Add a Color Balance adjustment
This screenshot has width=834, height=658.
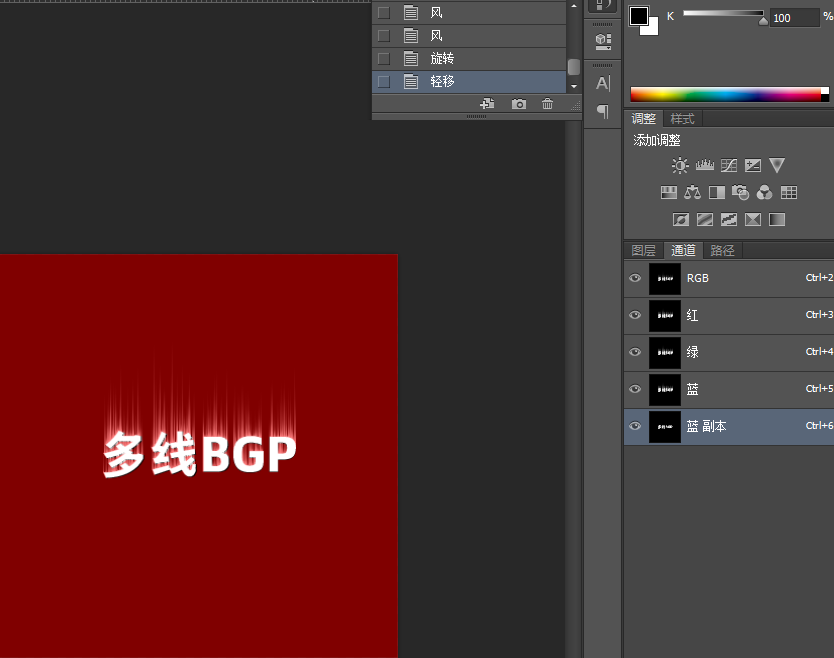693,193
